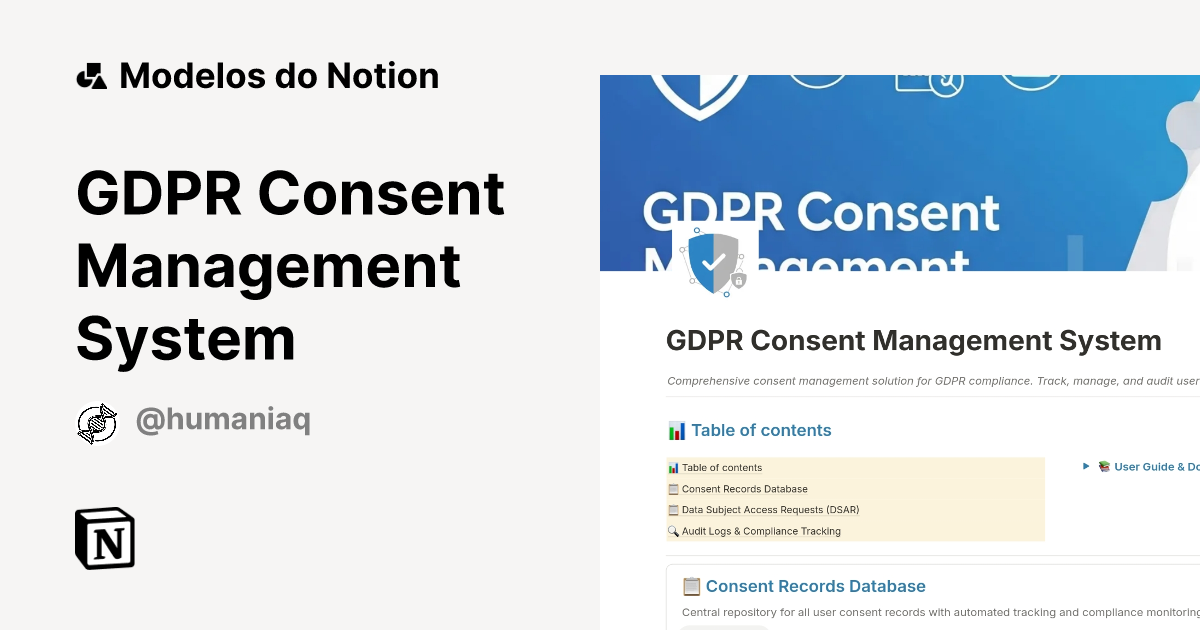Viewport: 1200px width, 630px height.
Task: Follow the Data Subject Access Requests (DSAR) link
Action: click(770, 510)
